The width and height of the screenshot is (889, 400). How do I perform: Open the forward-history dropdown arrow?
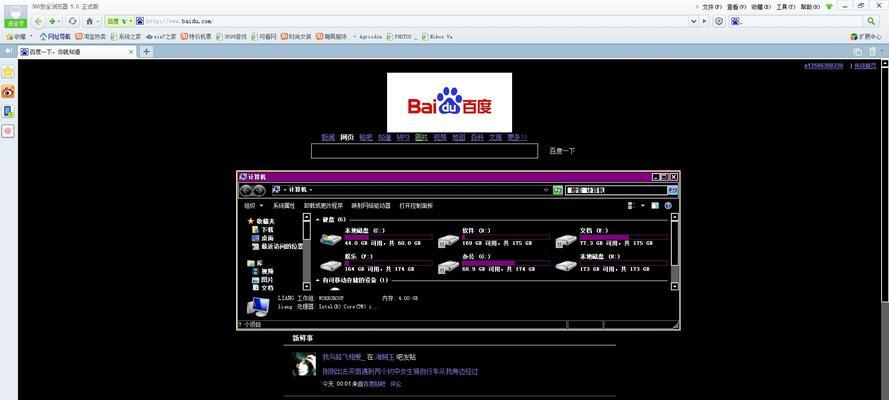point(60,21)
